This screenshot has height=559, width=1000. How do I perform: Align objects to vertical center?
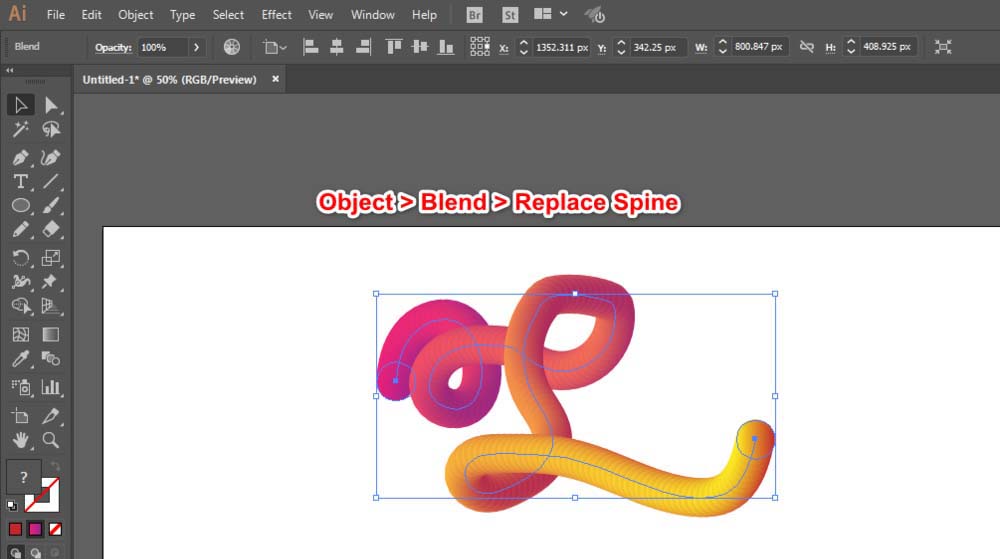420,47
